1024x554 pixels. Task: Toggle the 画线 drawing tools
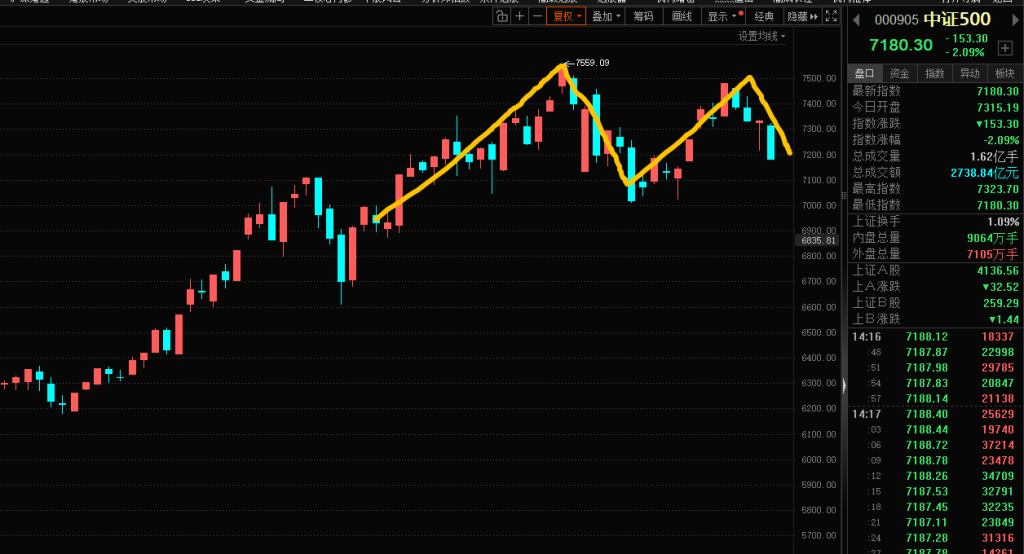pyautogui.click(x=682, y=16)
